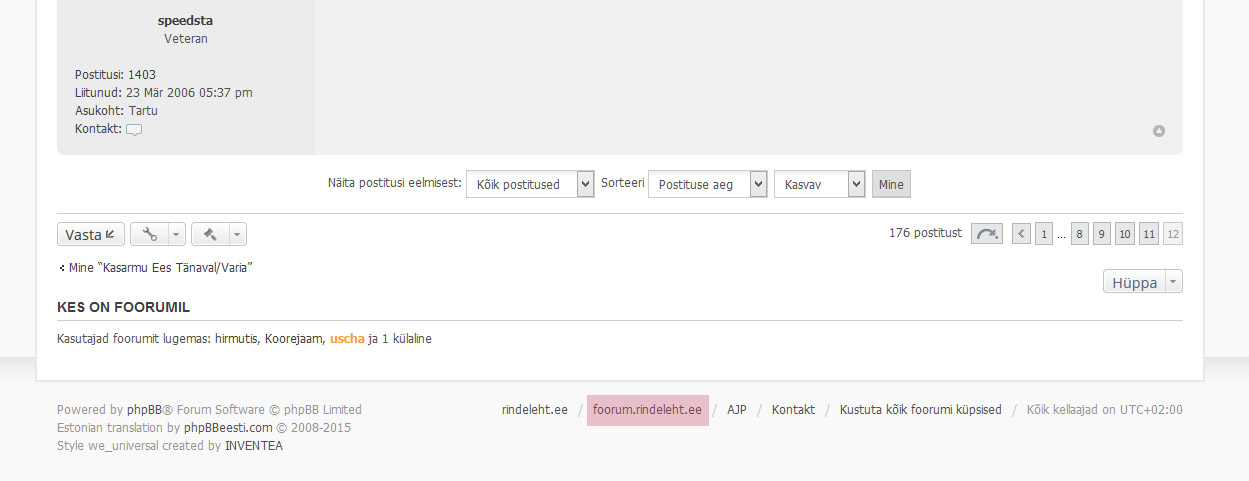Click the 'foorum.rindeleht.ee' footer link
This screenshot has height=481, width=1249.
tap(647, 410)
